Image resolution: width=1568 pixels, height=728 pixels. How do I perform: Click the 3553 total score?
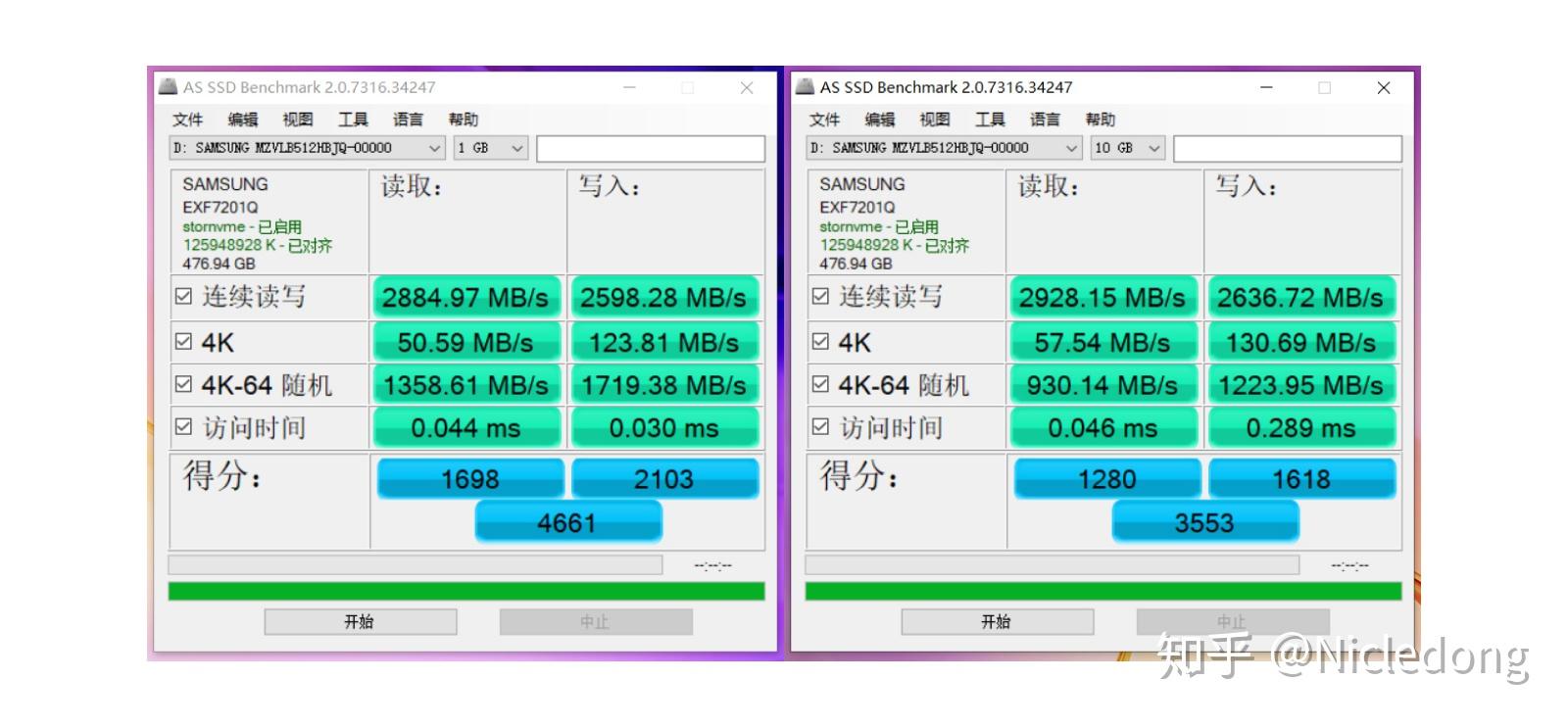1205,521
